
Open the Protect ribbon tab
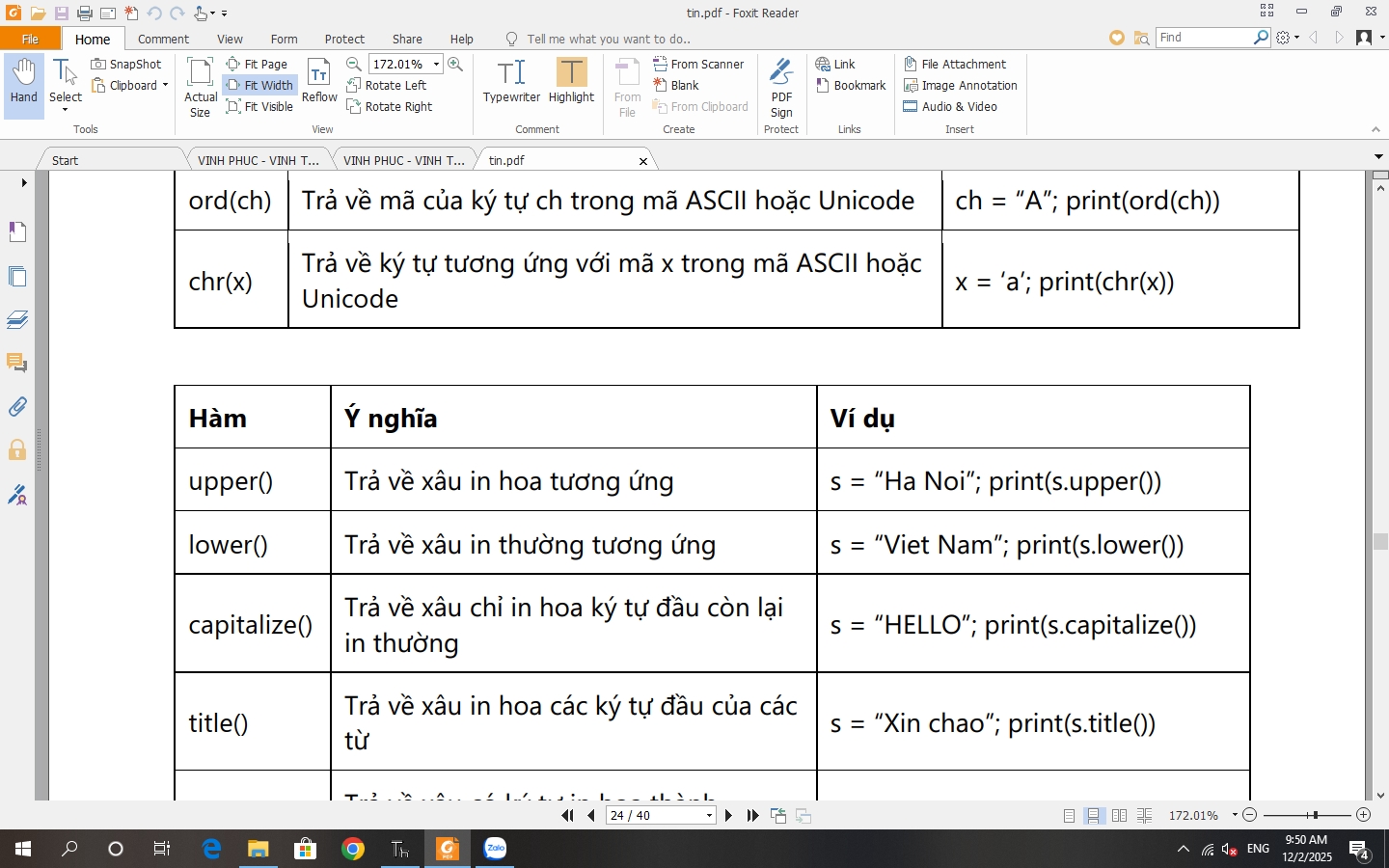(x=344, y=39)
